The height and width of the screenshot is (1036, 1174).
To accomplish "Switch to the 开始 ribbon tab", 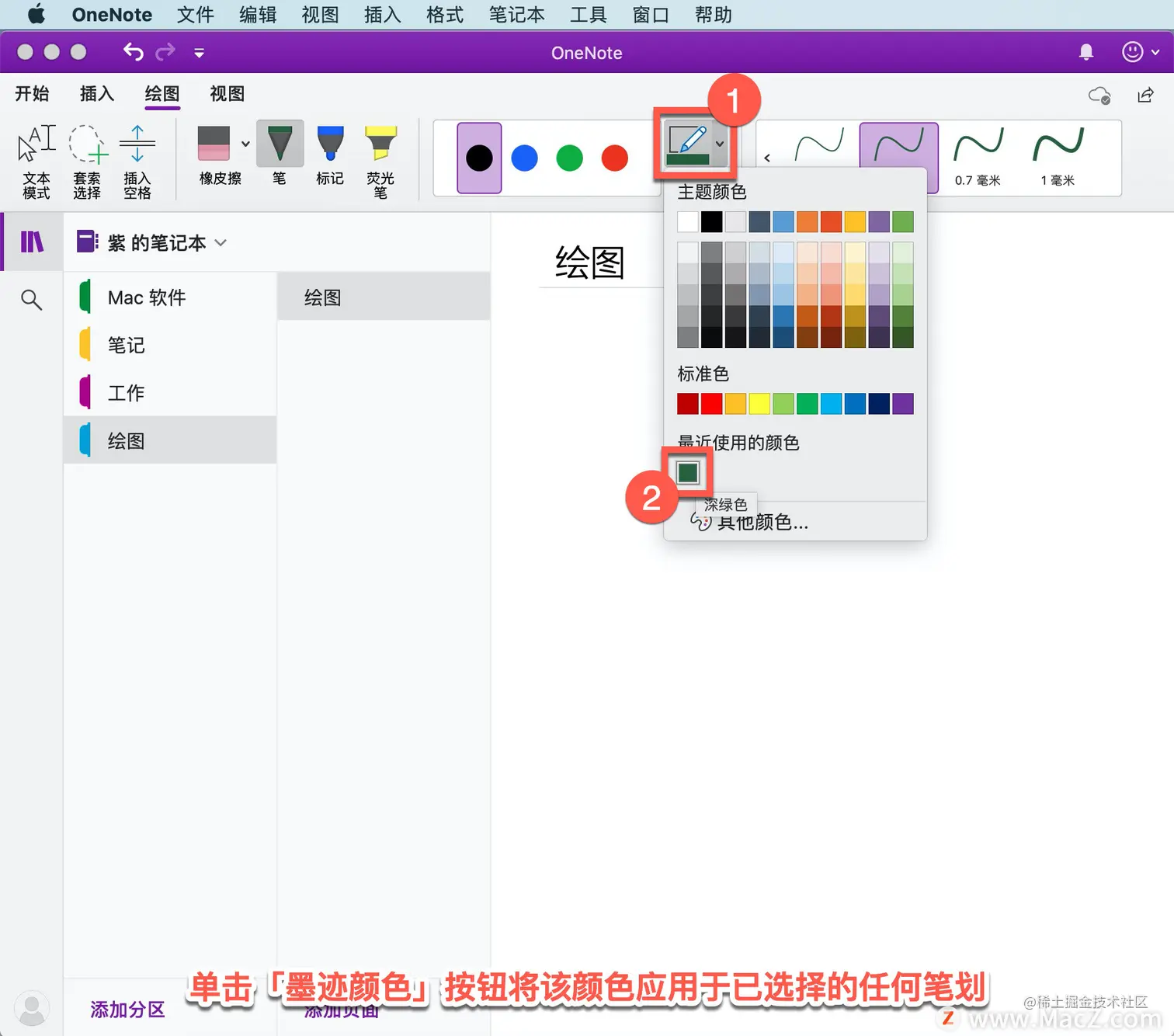I will coord(32,94).
